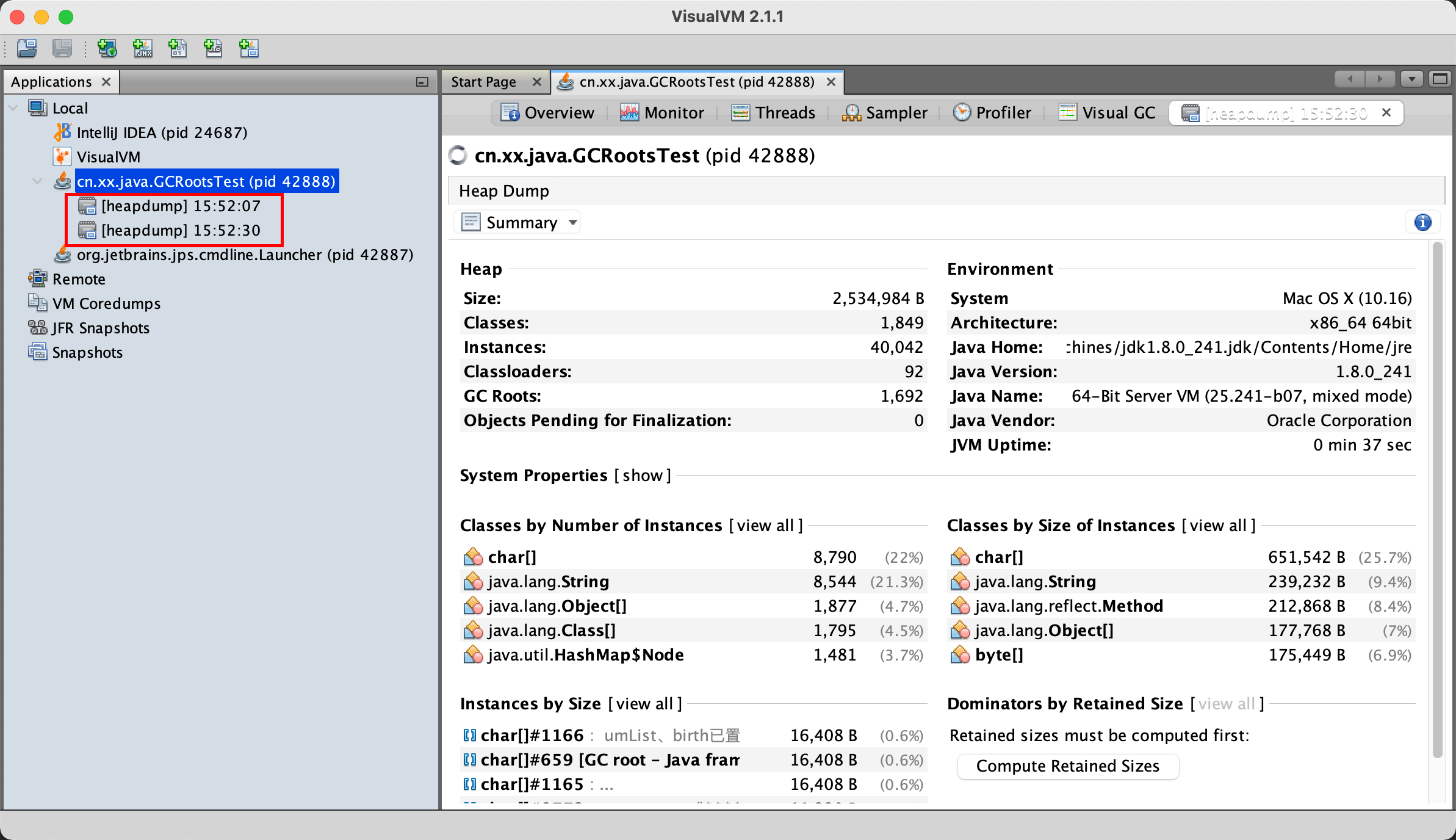This screenshot has width=1456, height=840.
Task: Select heapdump 15:52:07 in the tree
Action: [181, 206]
